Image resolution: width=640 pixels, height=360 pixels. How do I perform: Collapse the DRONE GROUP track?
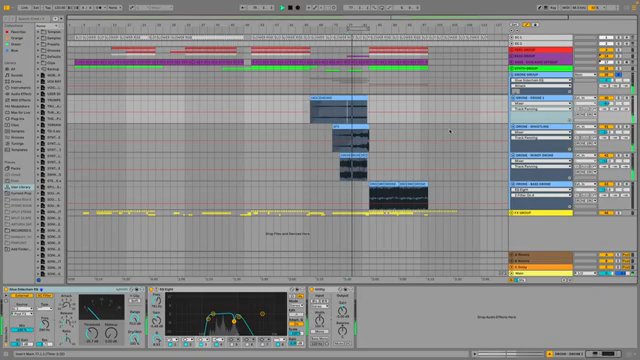(511, 75)
